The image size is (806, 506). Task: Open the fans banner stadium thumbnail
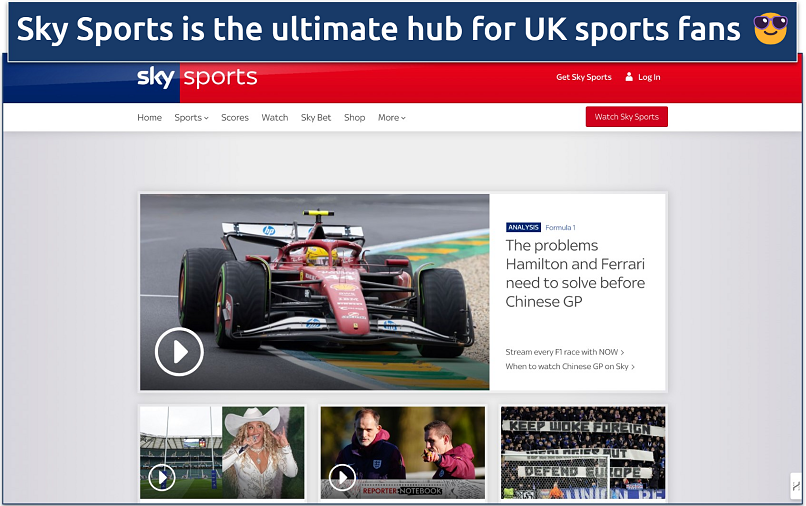583,453
